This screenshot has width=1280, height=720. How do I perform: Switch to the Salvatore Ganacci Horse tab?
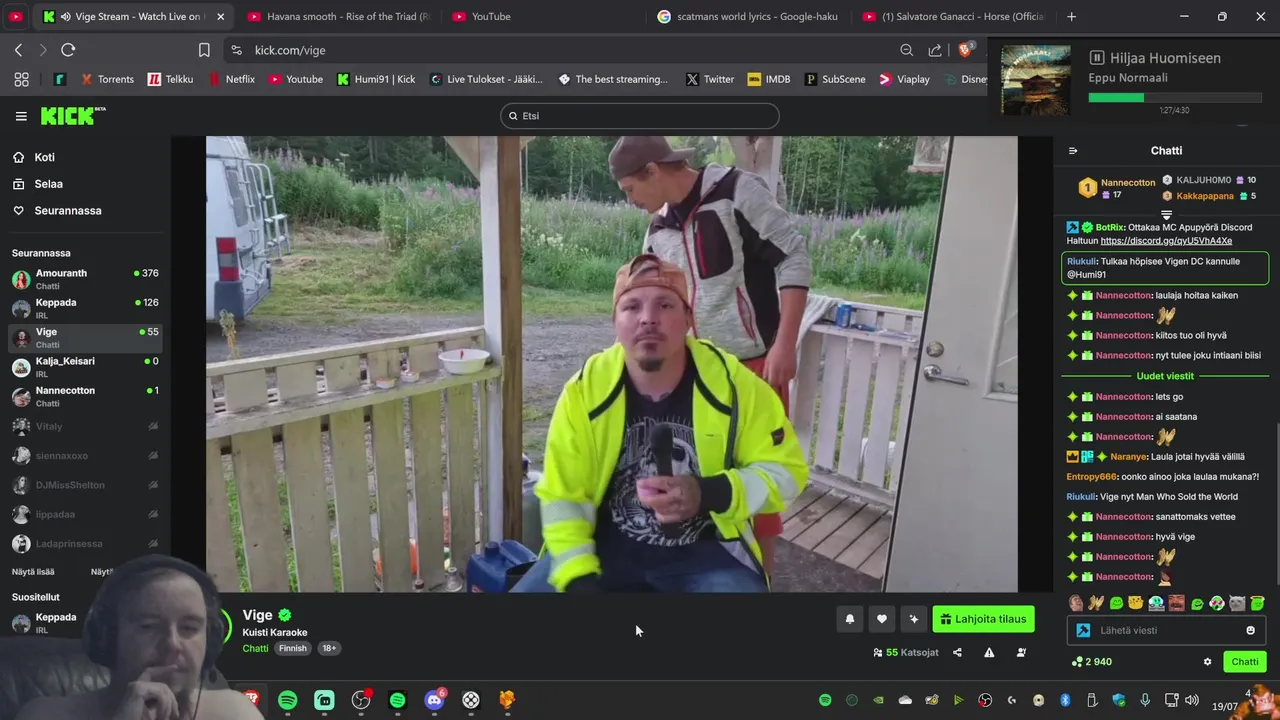952,17
